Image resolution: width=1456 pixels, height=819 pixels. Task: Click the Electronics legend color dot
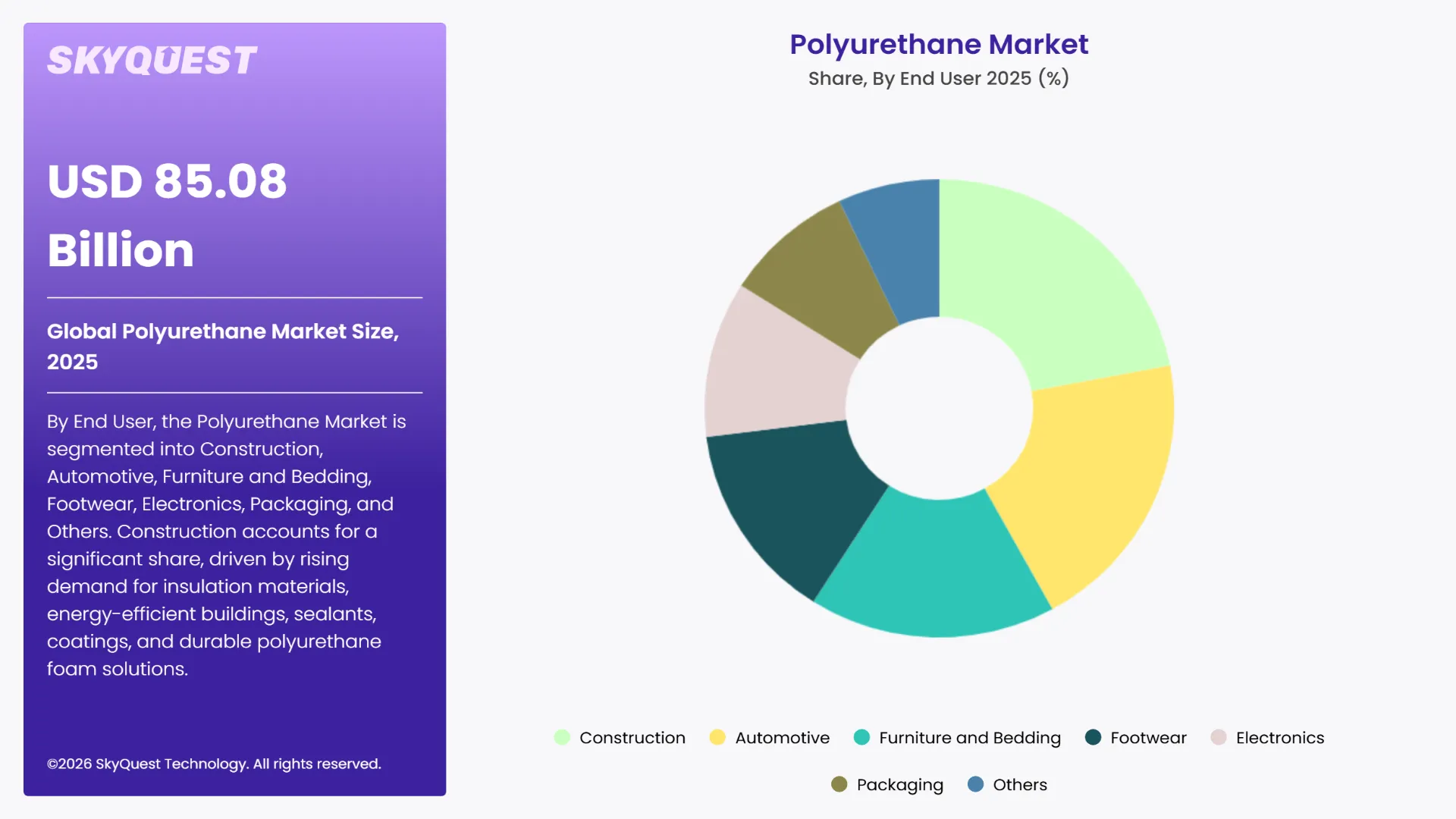[1219, 737]
